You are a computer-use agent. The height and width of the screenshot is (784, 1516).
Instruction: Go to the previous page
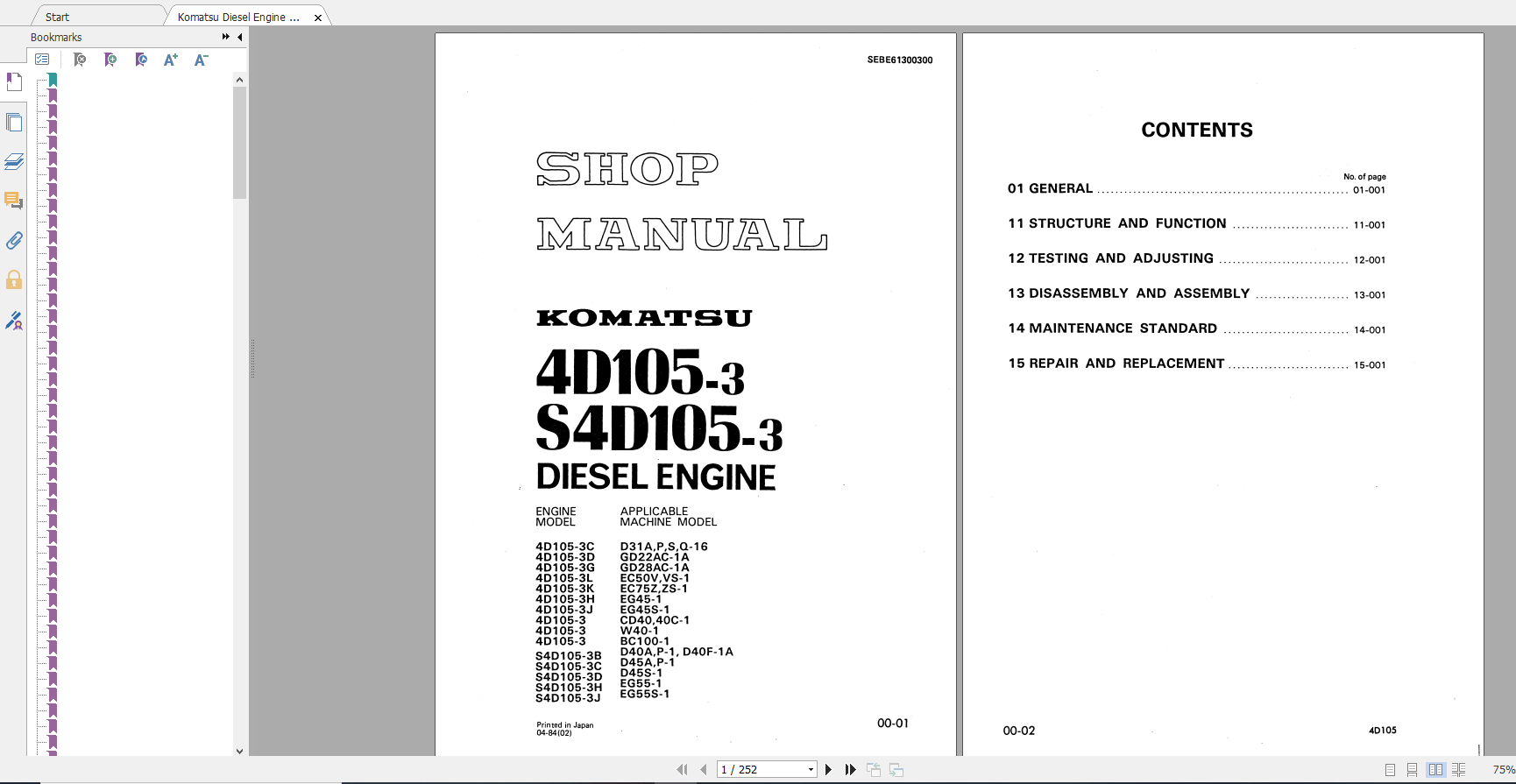[x=704, y=769]
